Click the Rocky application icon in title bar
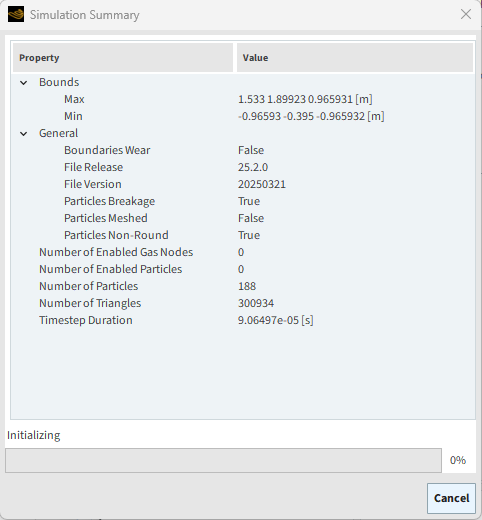Image resolution: width=482 pixels, height=520 pixels. (16, 14)
